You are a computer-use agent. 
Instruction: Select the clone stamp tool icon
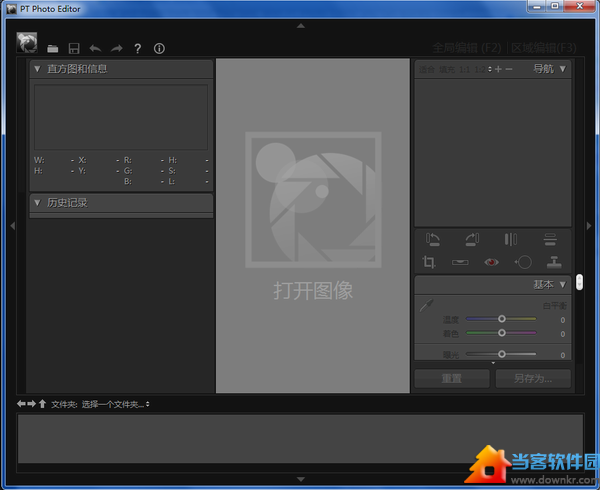click(x=552, y=262)
